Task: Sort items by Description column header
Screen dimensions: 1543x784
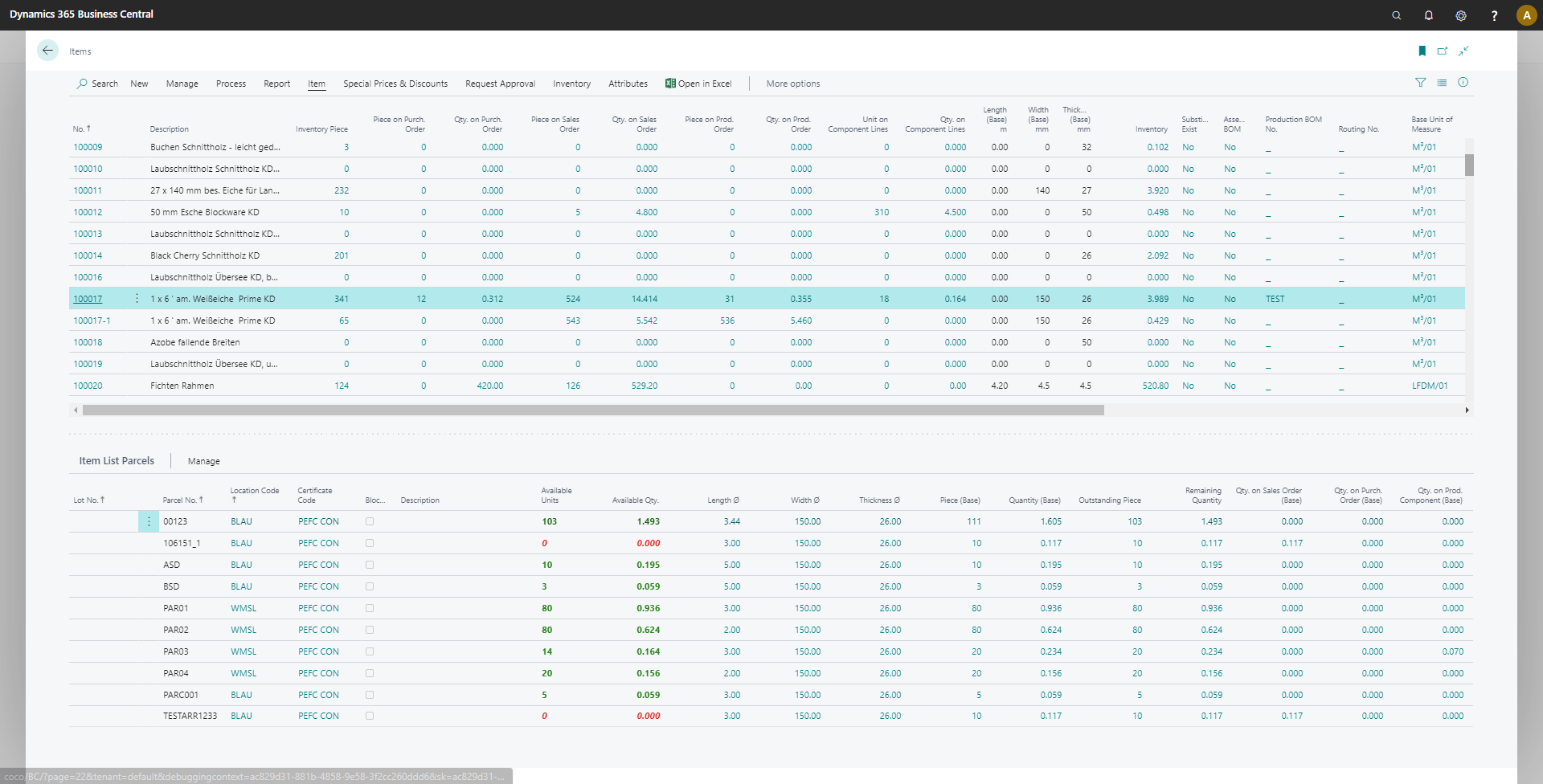Action: [x=169, y=129]
